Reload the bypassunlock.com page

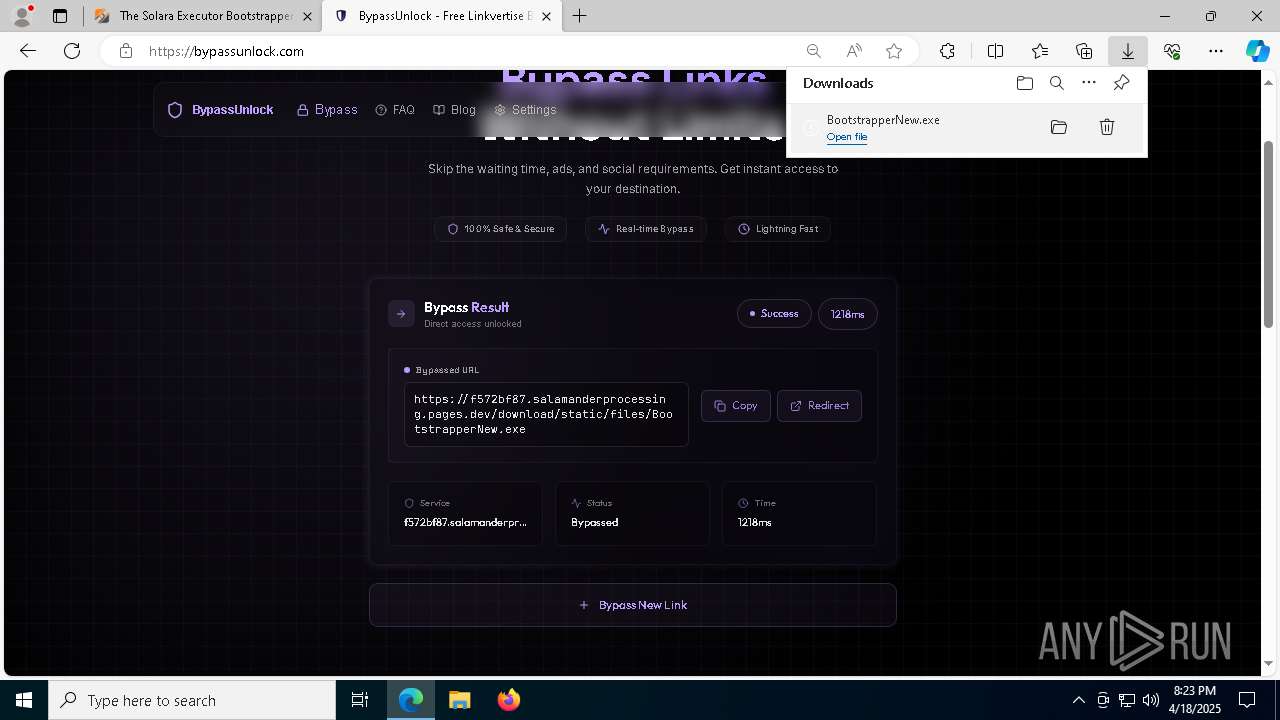72,51
